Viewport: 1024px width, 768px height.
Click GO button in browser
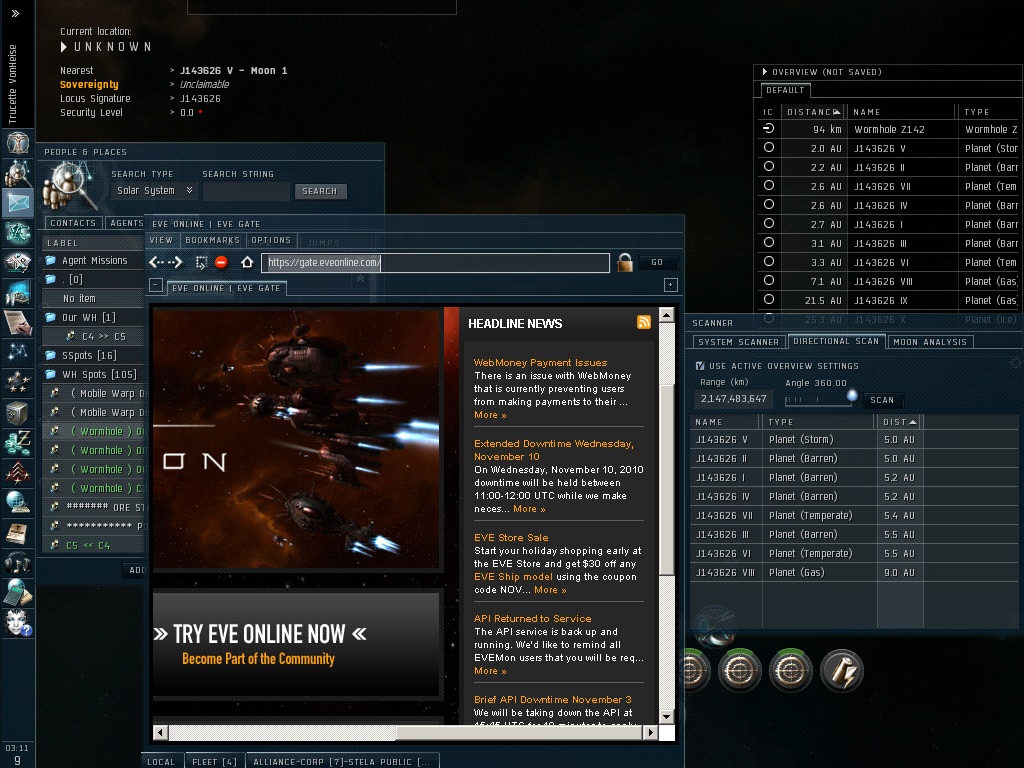tap(657, 262)
